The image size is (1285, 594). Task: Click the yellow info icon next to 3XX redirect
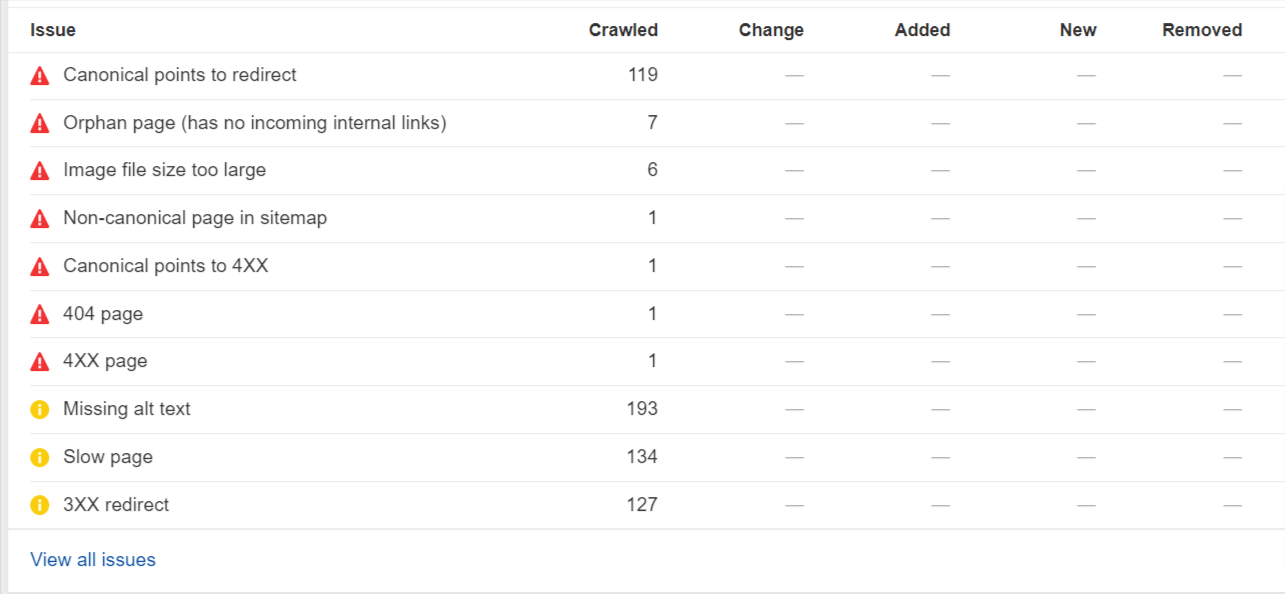tap(40, 505)
